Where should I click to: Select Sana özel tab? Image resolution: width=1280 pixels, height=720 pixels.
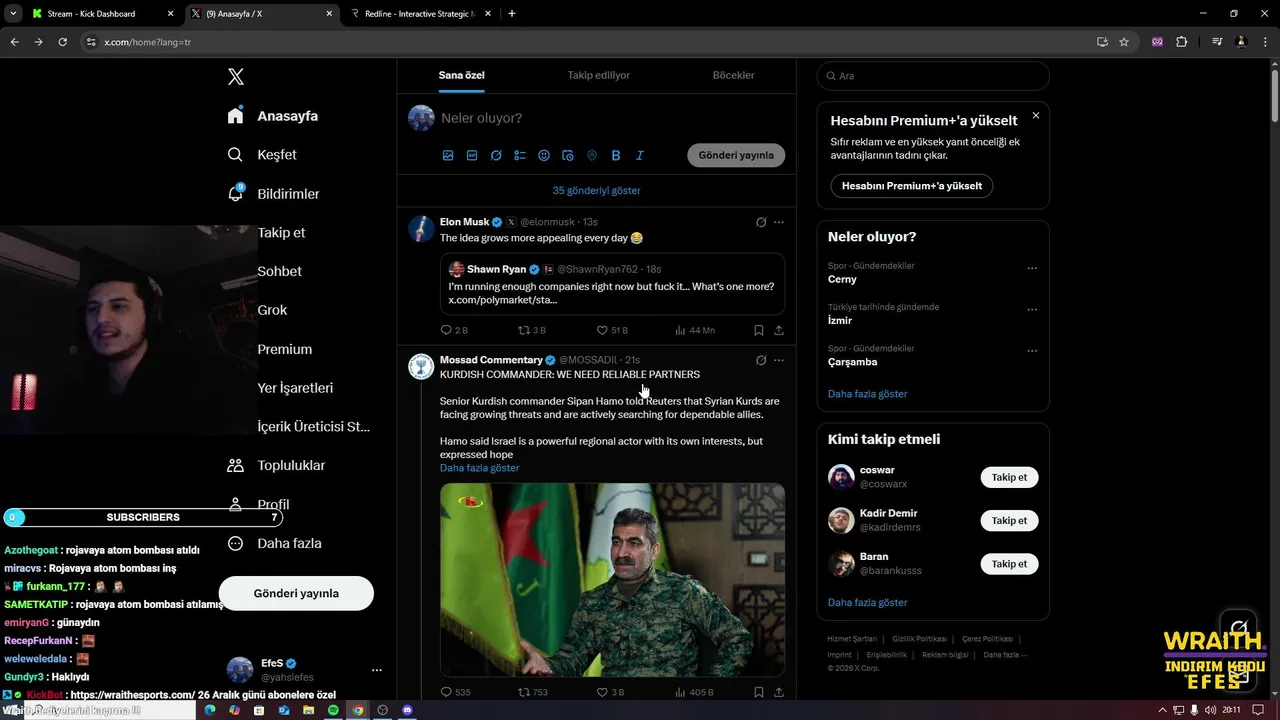pyautogui.click(x=461, y=75)
